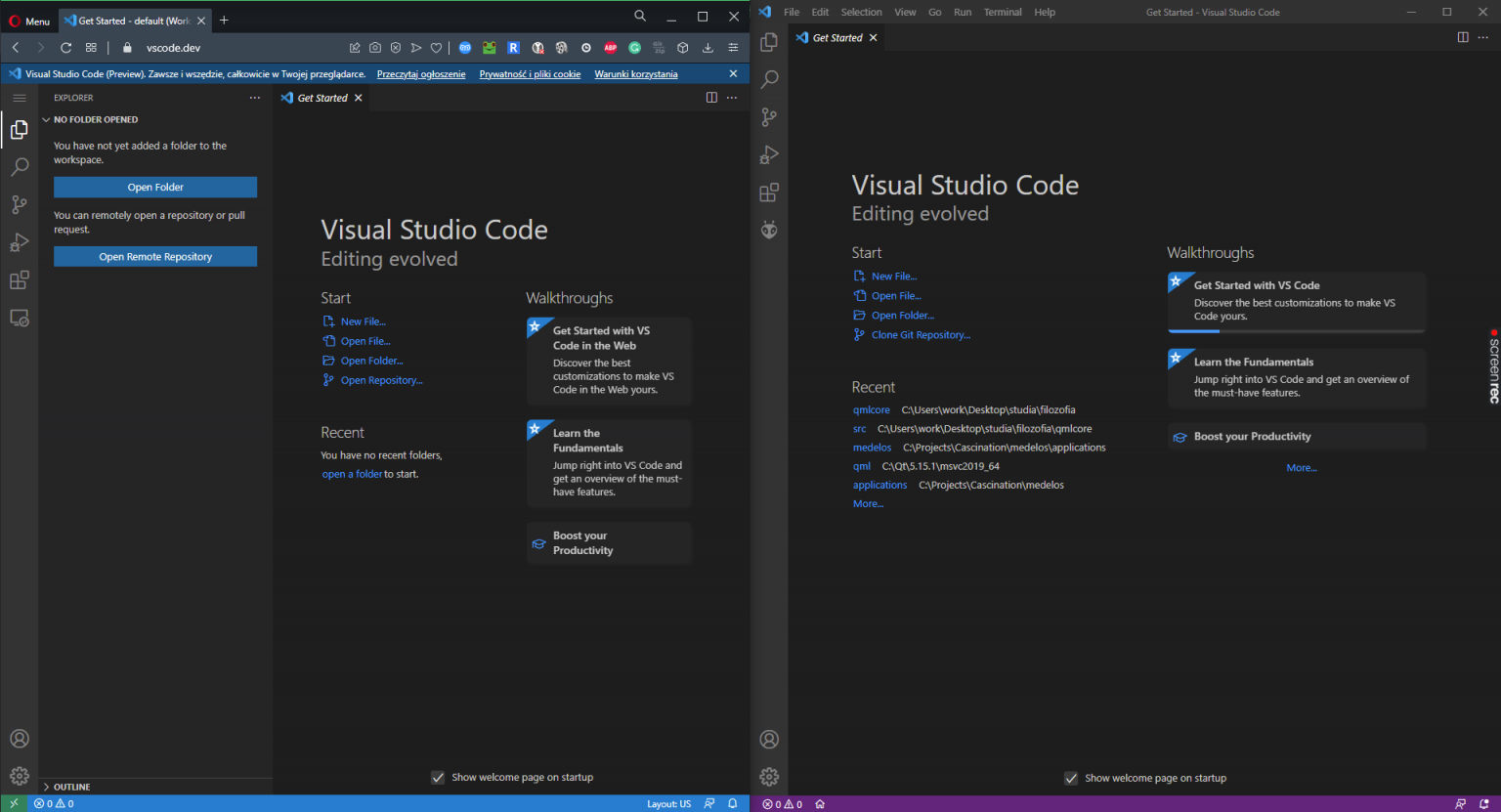
Task: Open the Search view in the web VS Code sidebar
Action: click(x=20, y=167)
